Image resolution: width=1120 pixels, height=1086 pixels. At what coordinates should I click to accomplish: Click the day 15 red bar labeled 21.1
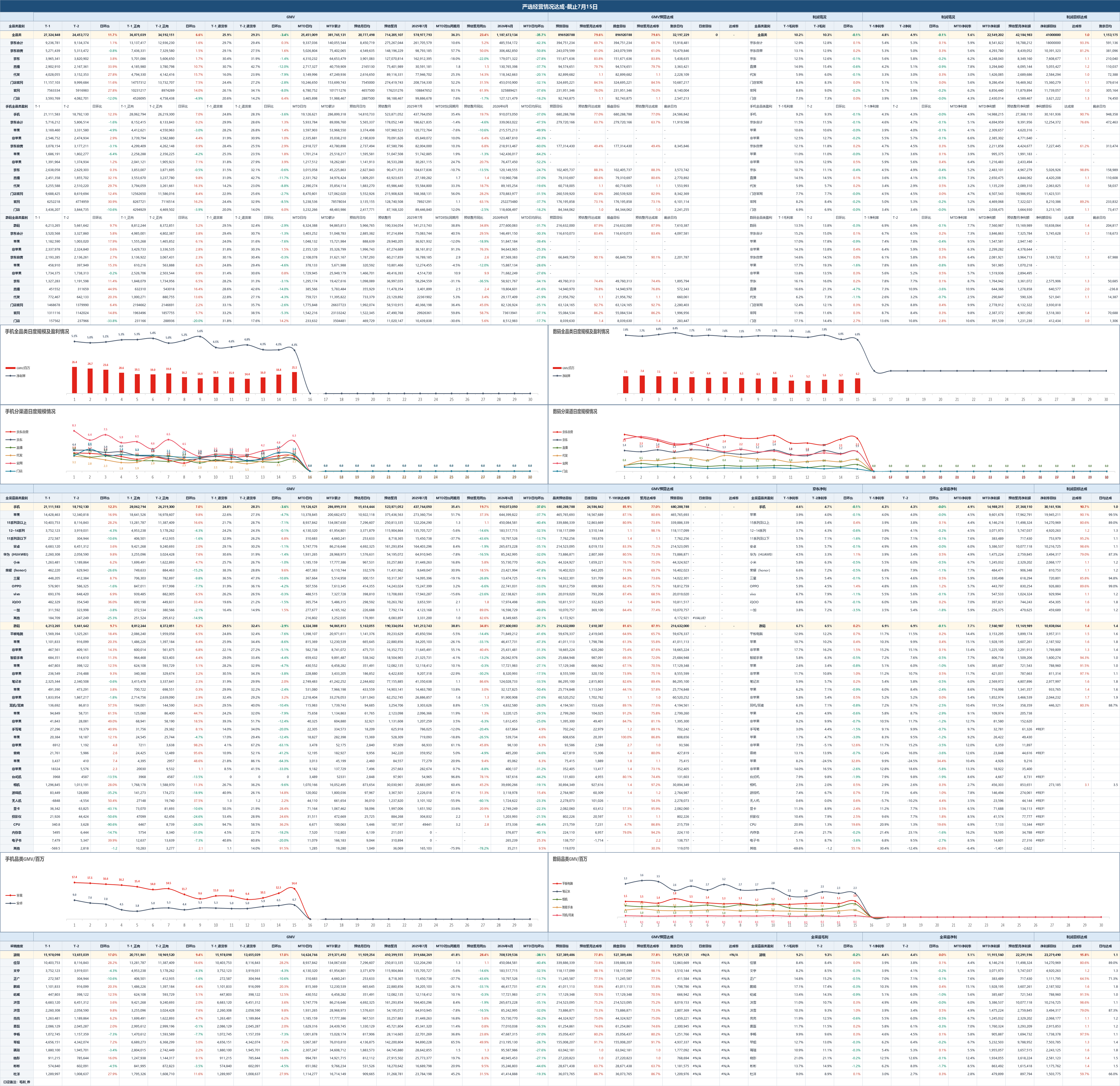(294, 383)
